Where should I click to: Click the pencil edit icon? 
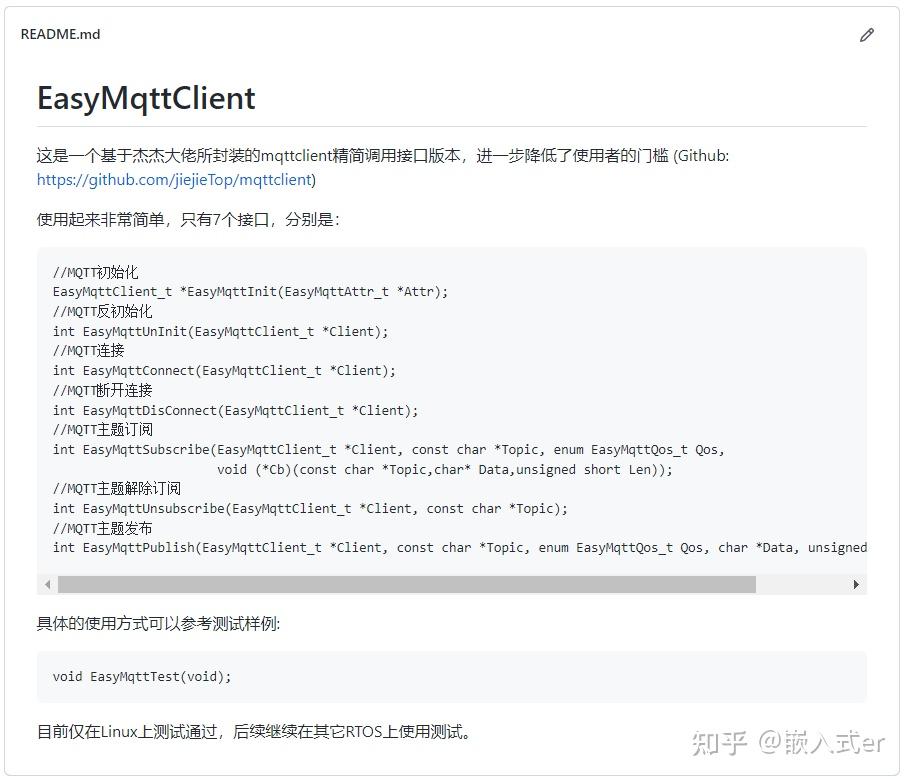tap(866, 34)
